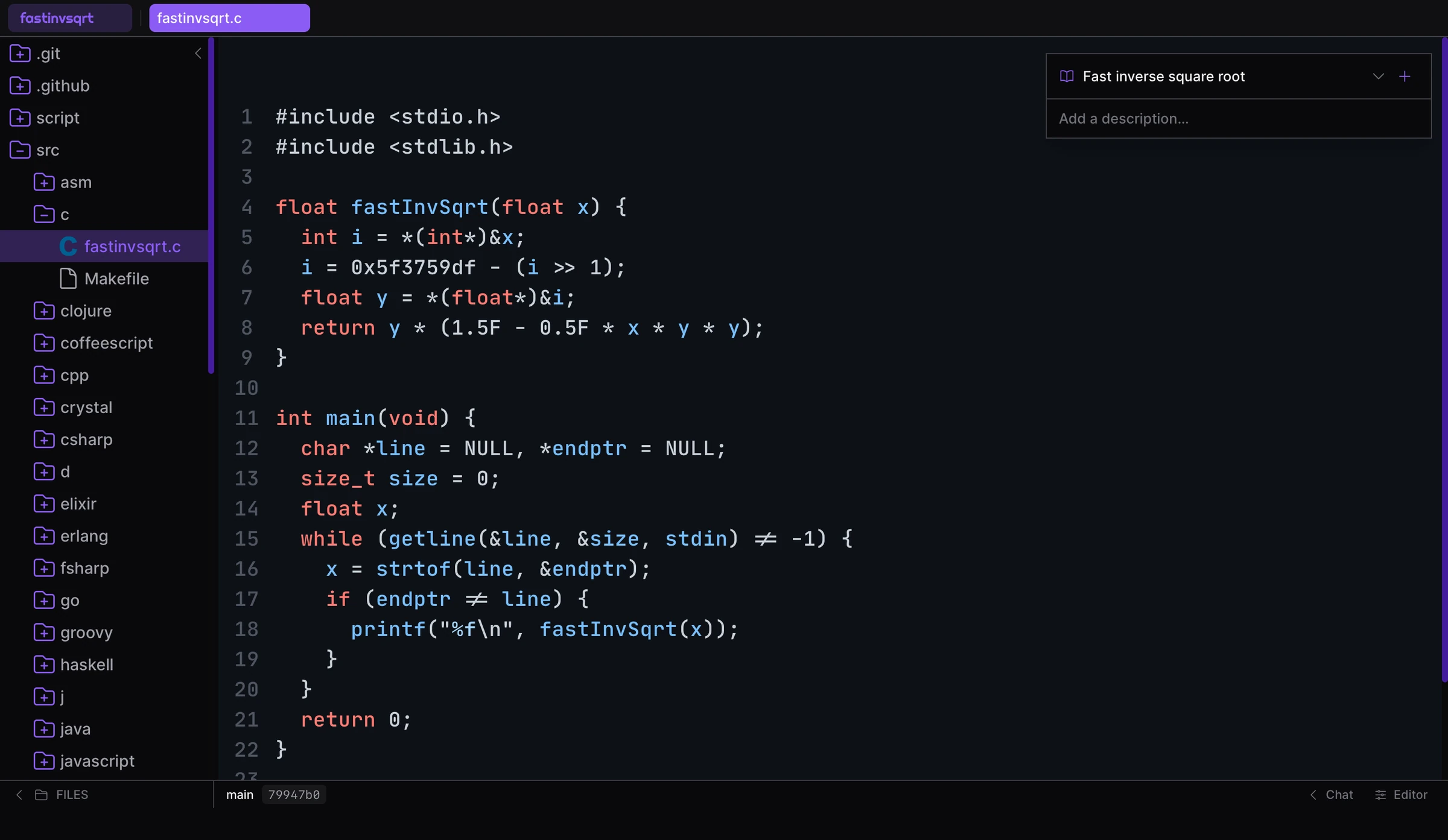Expand the Fast inverse square root dropdown
Image resolution: width=1448 pixels, height=840 pixels.
pos(1378,77)
